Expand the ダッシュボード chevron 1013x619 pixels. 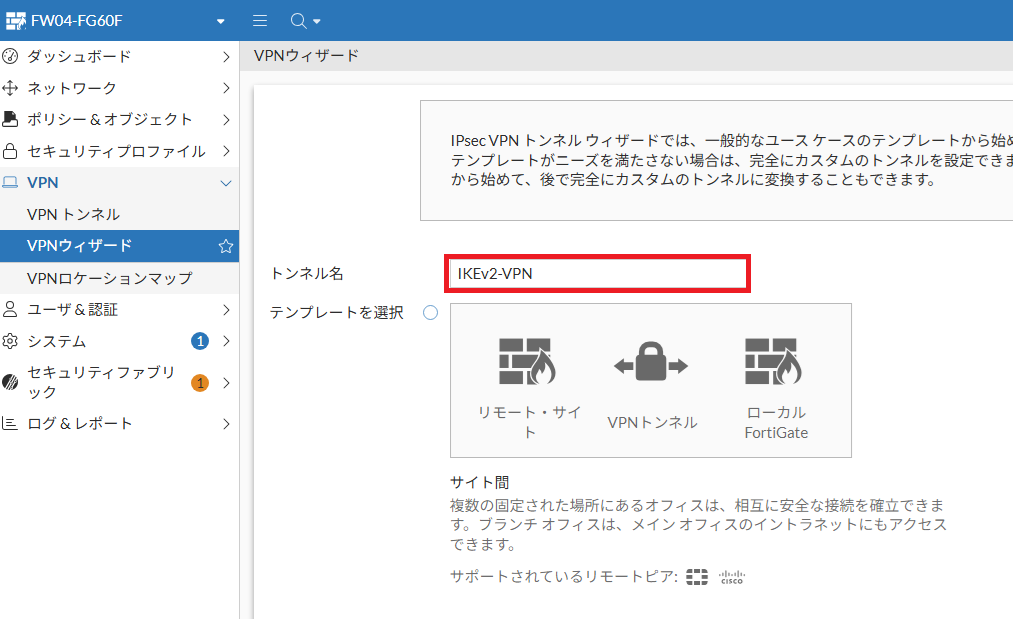[226, 57]
